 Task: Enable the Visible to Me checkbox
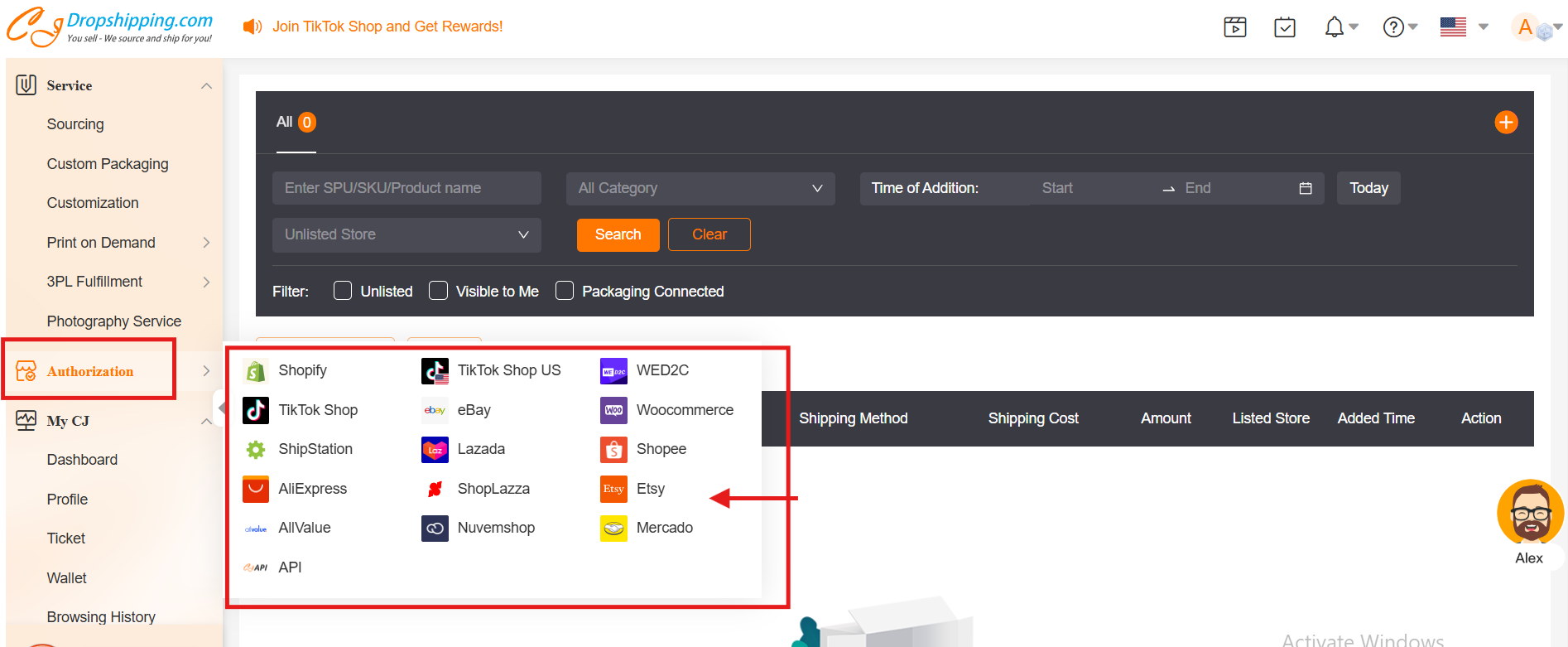click(x=439, y=291)
